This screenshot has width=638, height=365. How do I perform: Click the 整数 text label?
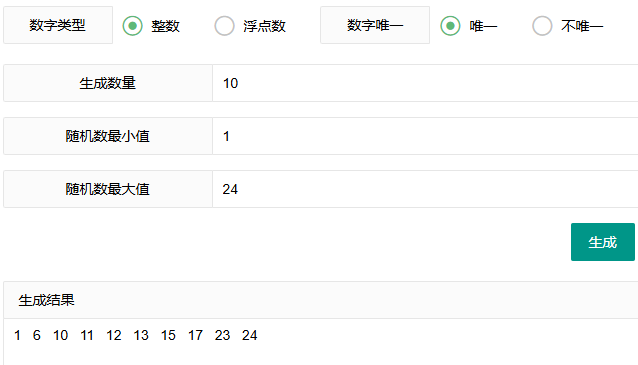pyautogui.click(x=165, y=26)
